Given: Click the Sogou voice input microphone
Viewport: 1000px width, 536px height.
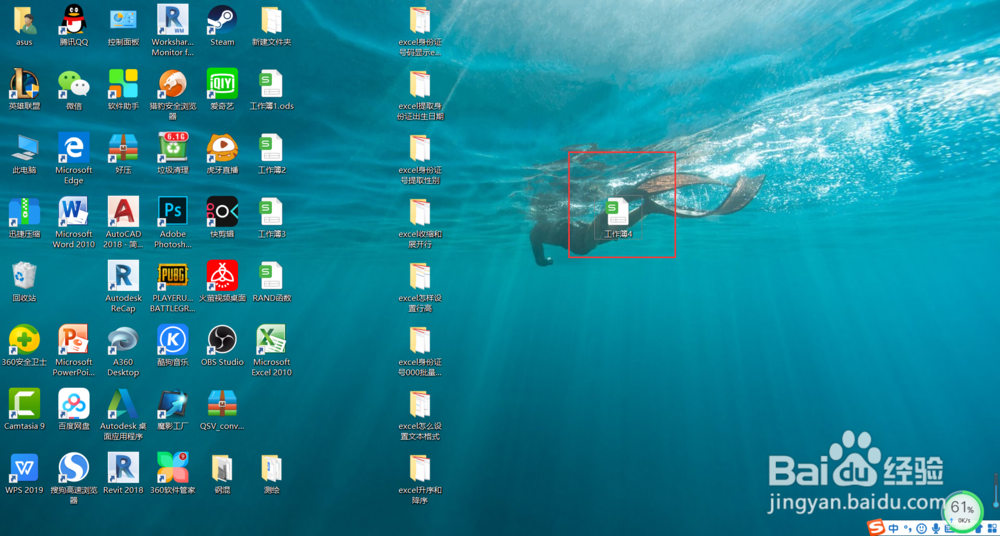Looking at the screenshot, I should point(936,529).
